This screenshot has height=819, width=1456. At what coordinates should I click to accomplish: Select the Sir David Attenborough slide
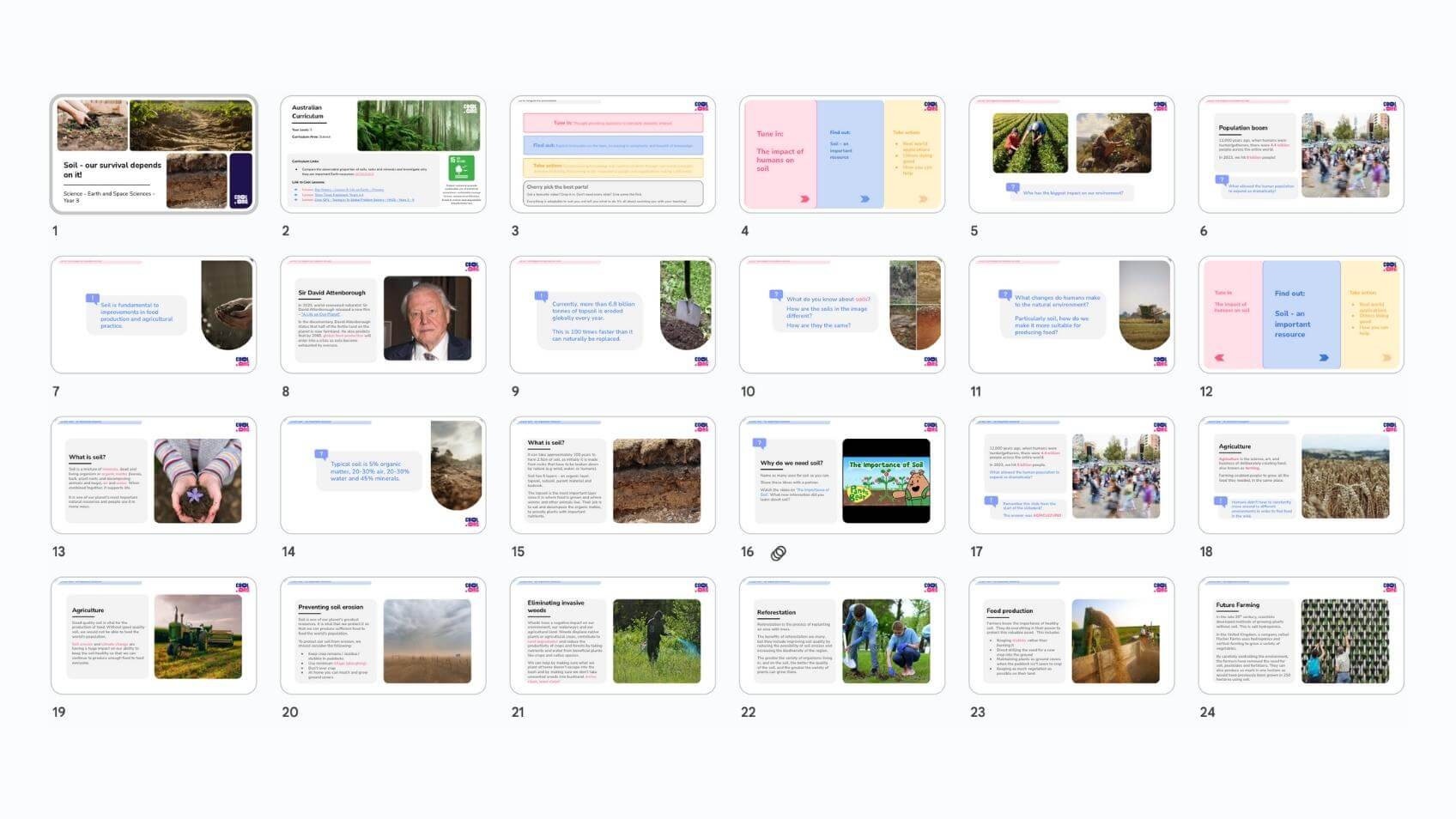tap(383, 315)
